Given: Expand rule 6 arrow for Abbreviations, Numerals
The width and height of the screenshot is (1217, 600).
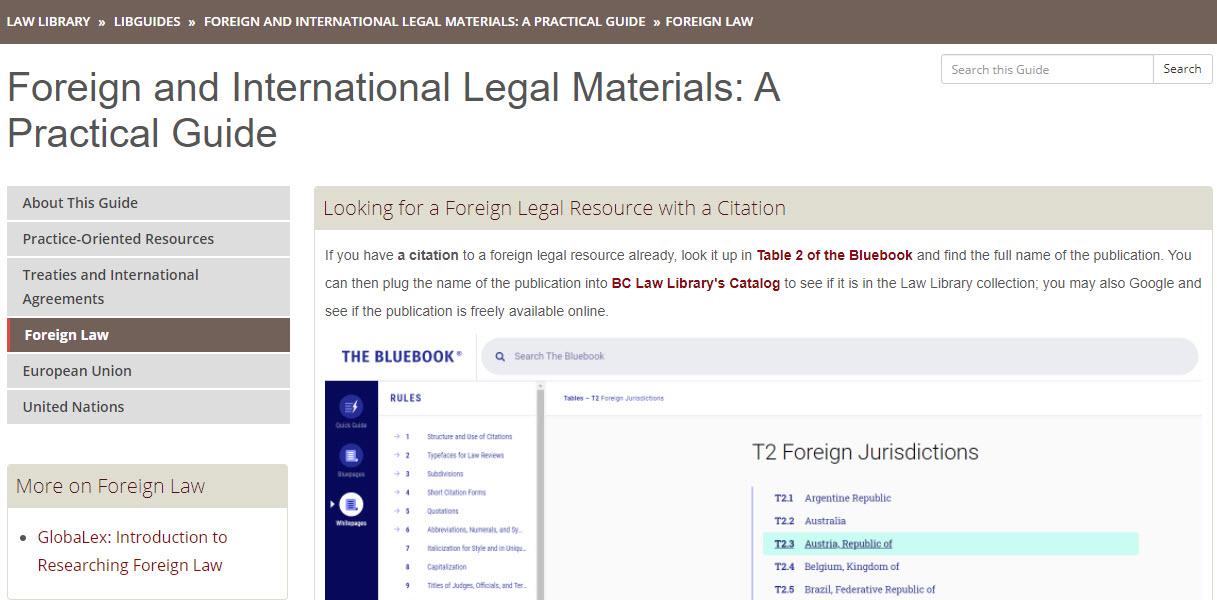Looking at the screenshot, I should click(397, 530).
